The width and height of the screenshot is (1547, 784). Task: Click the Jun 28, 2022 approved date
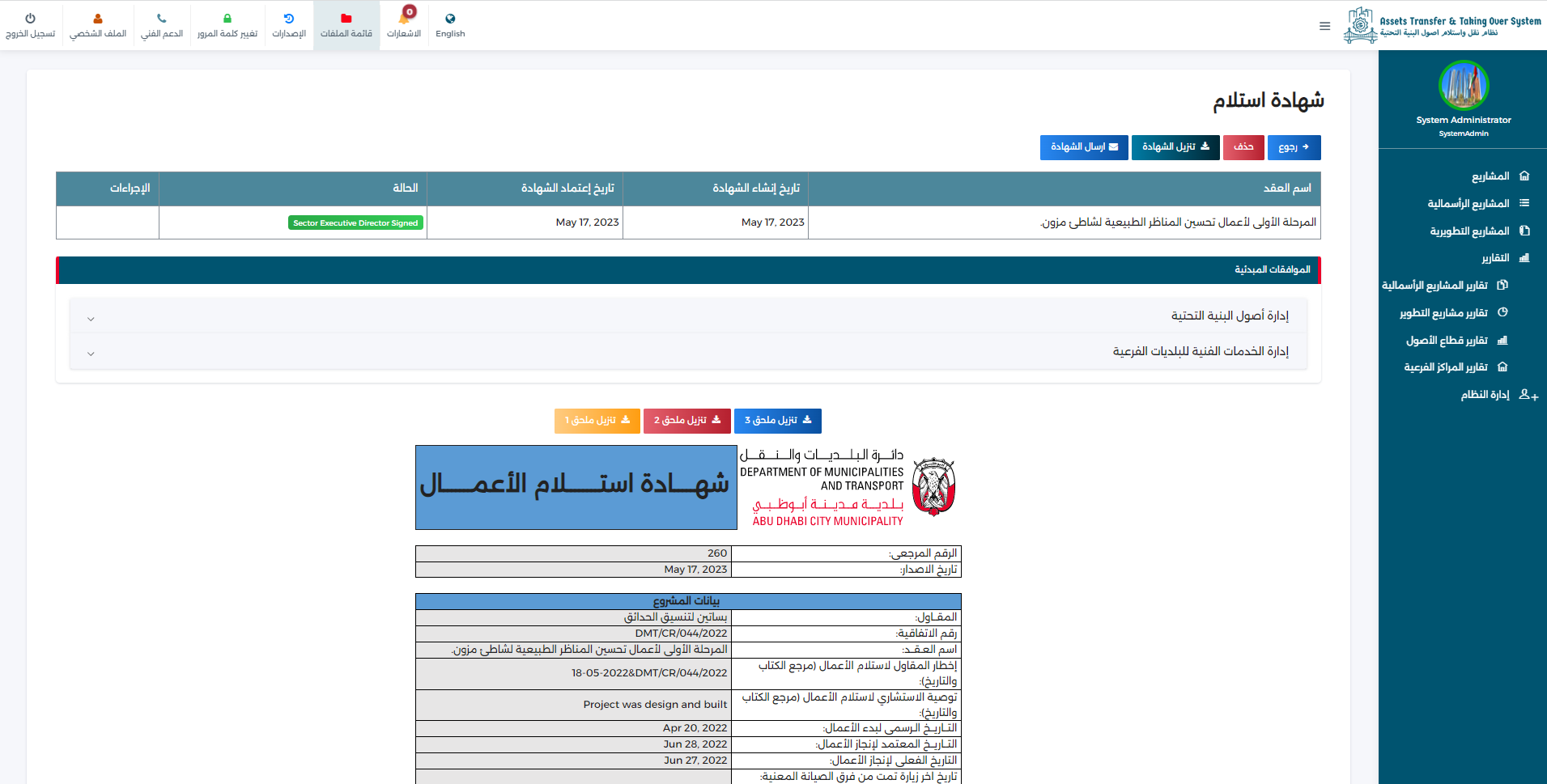coord(695,744)
